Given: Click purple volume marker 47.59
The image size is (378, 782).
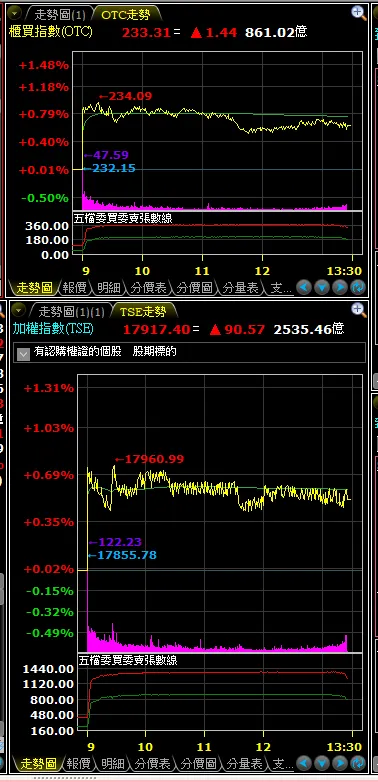Looking at the screenshot, I should tap(106, 155).
